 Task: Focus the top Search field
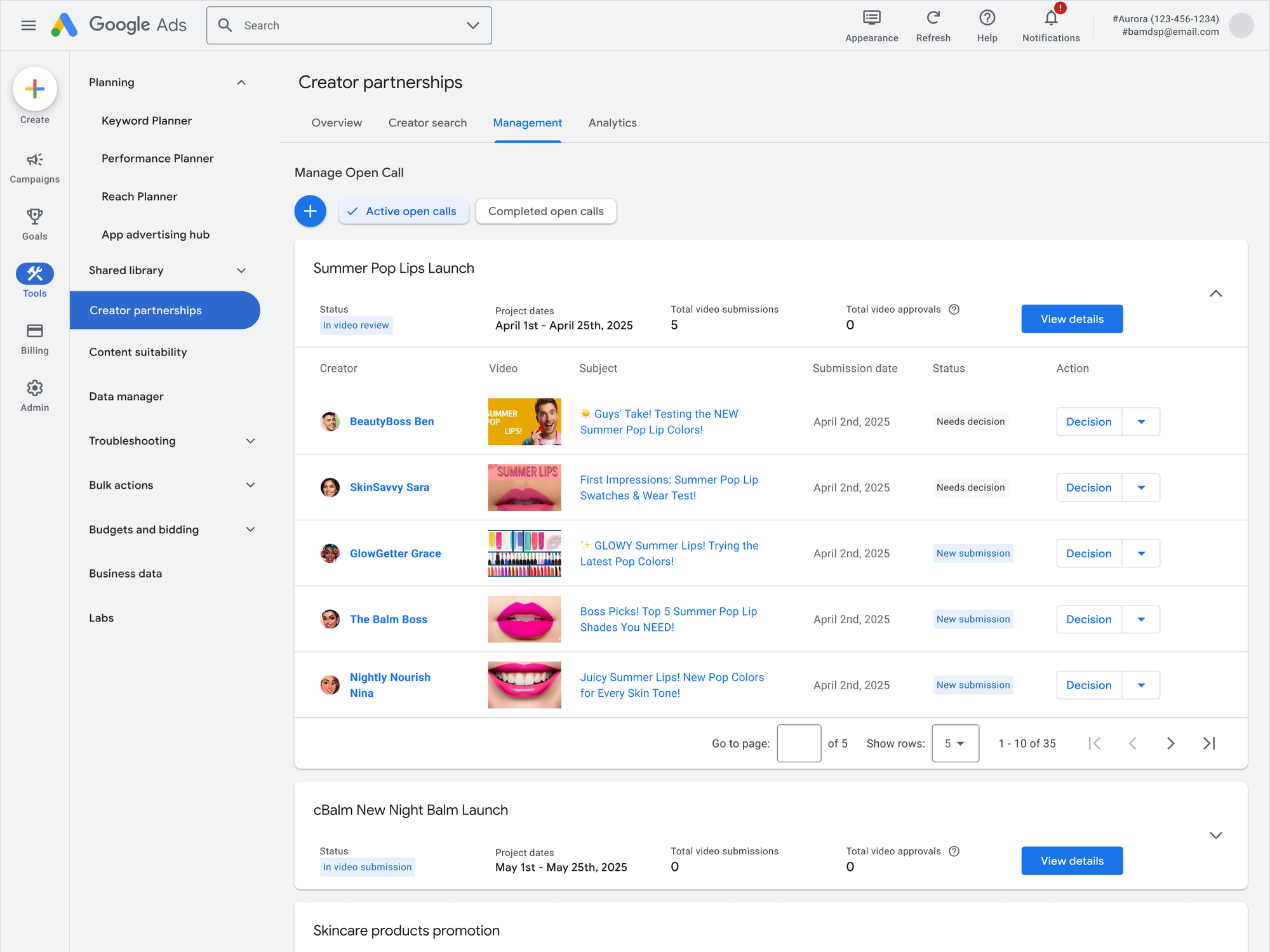pos(349,25)
